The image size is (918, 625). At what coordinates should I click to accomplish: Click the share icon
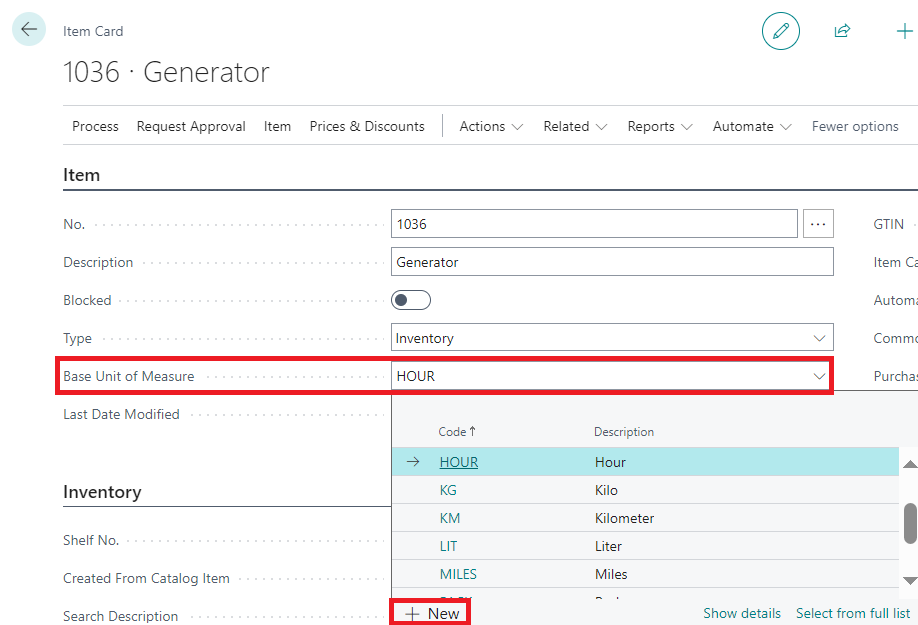tap(842, 31)
